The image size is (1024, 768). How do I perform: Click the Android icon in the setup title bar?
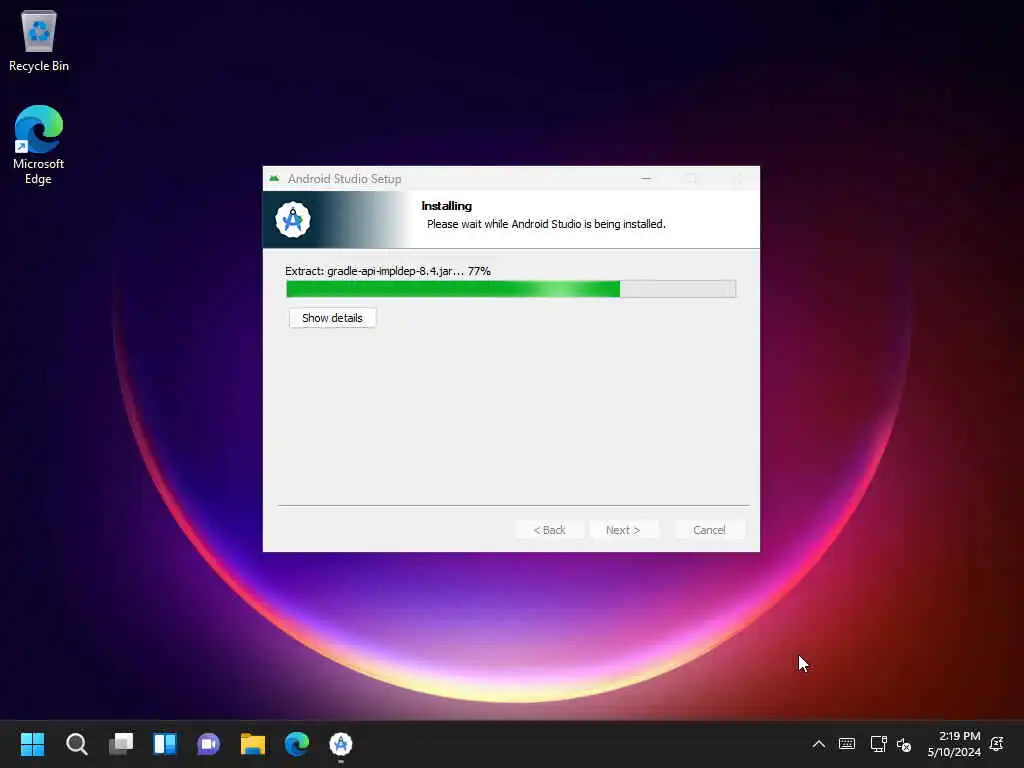(274, 178)
